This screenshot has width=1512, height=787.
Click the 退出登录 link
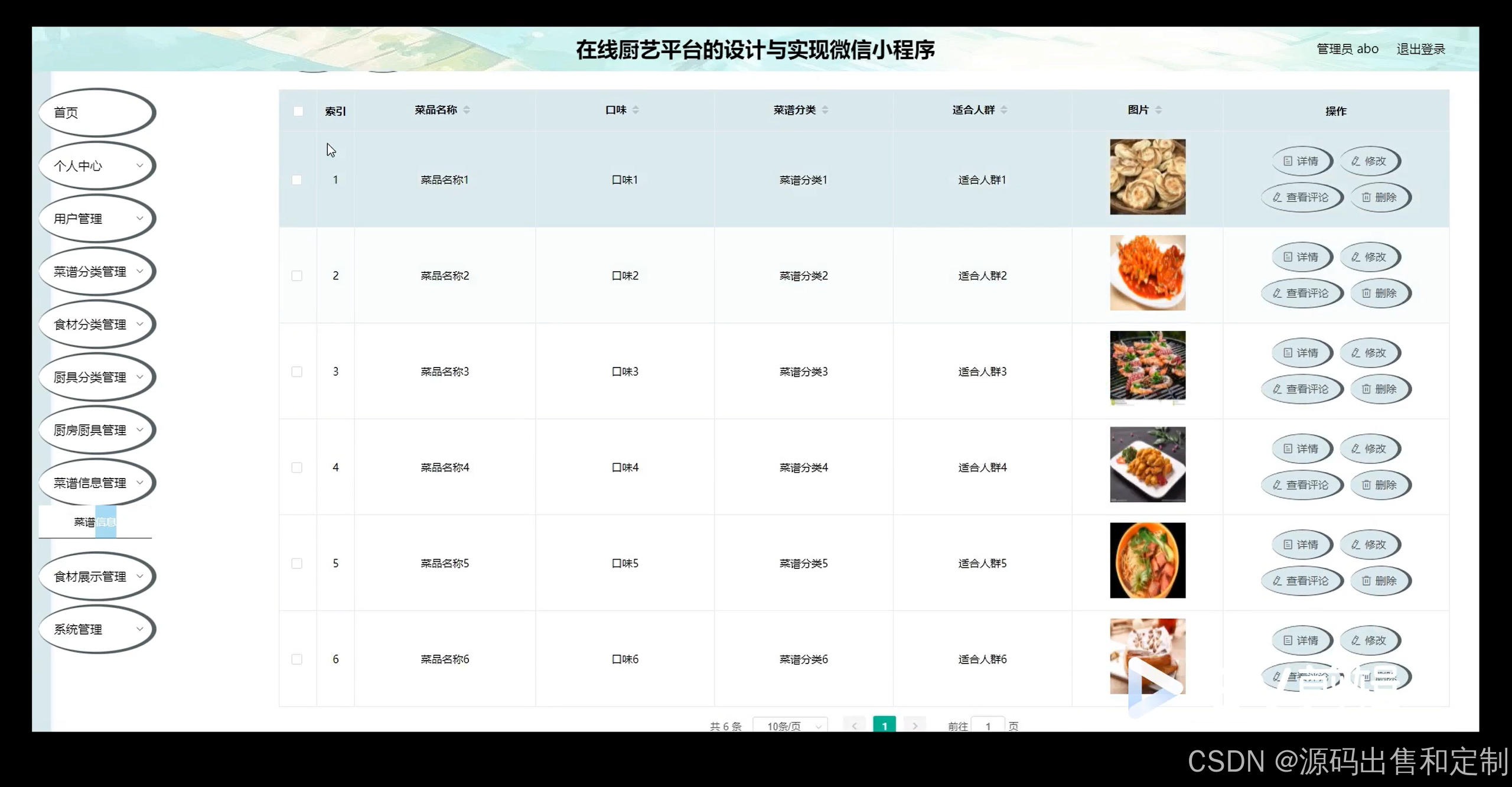pos(1420,49)
